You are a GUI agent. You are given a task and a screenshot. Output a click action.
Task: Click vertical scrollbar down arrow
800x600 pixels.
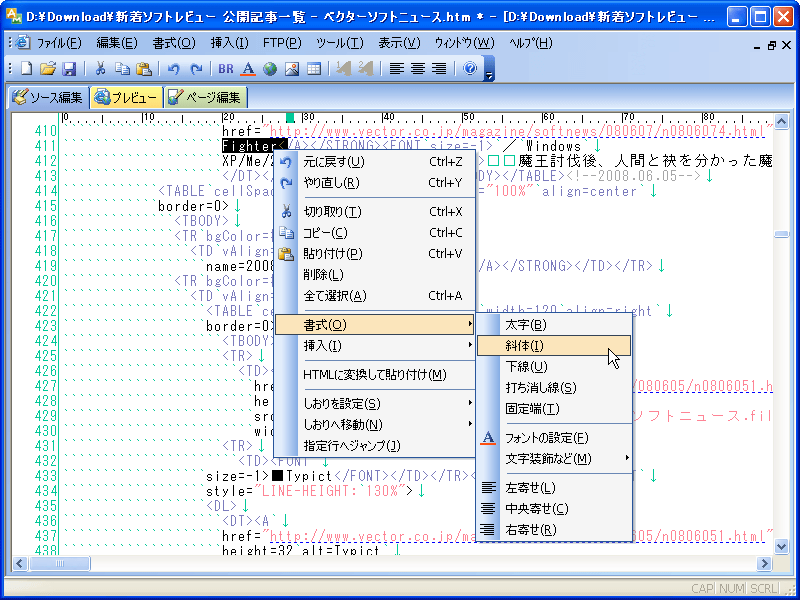click(x=781, y=547)
